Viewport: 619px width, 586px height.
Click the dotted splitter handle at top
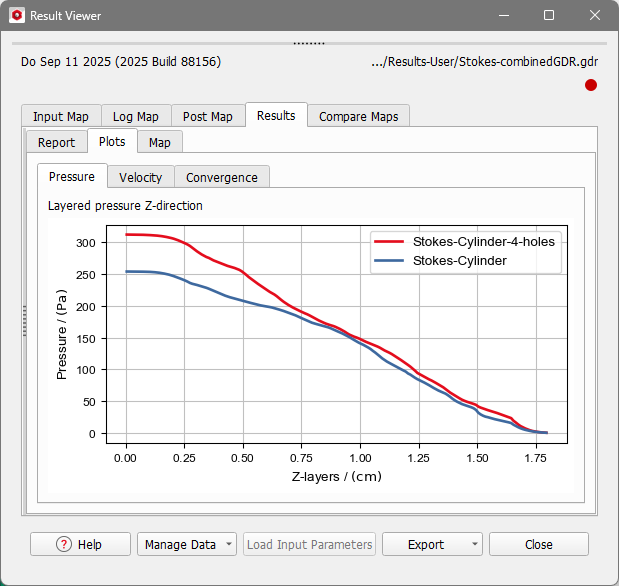click(309, 43)
